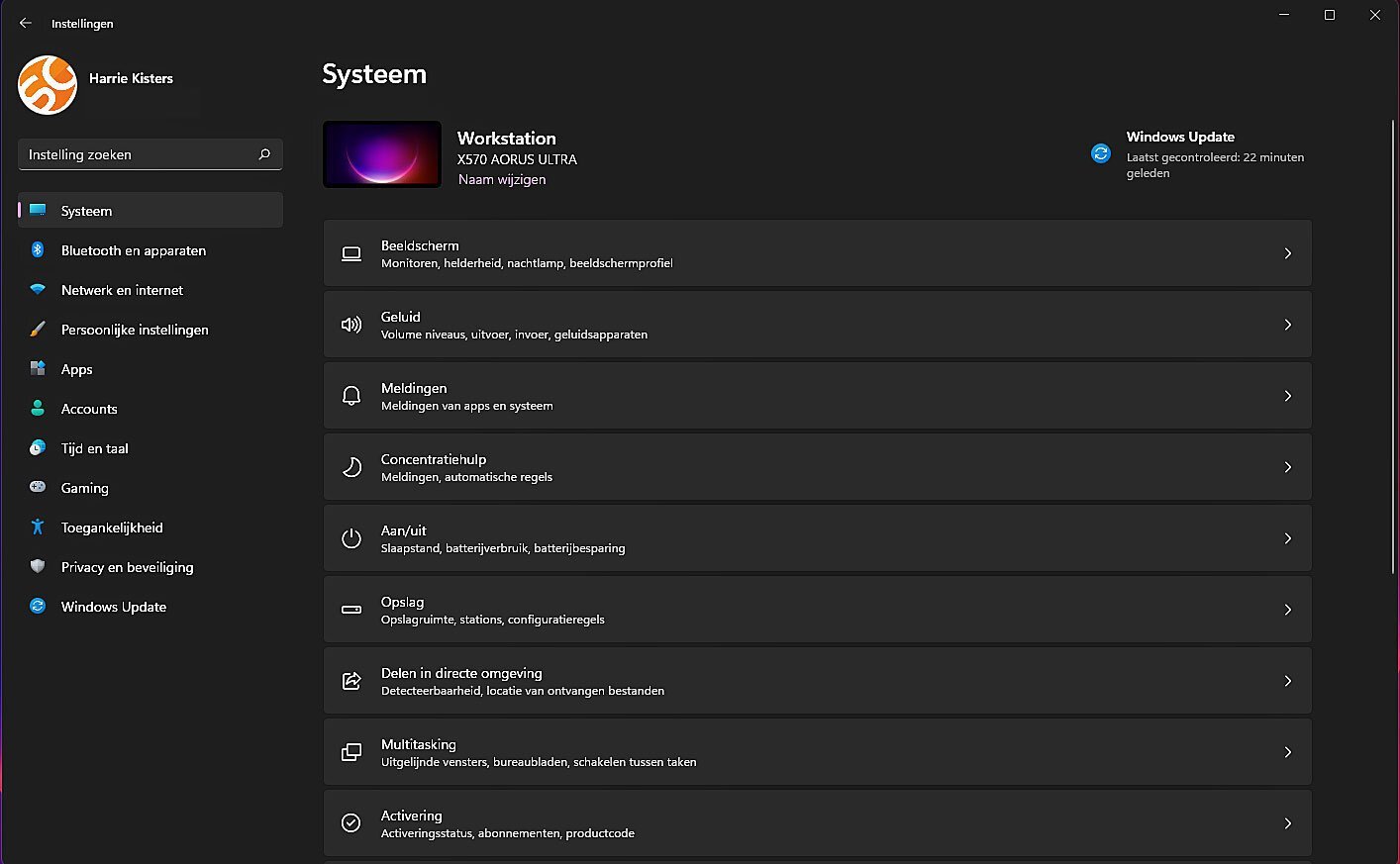
Task: Open Geluid via its right chevron
Action: pos(1288,325)
